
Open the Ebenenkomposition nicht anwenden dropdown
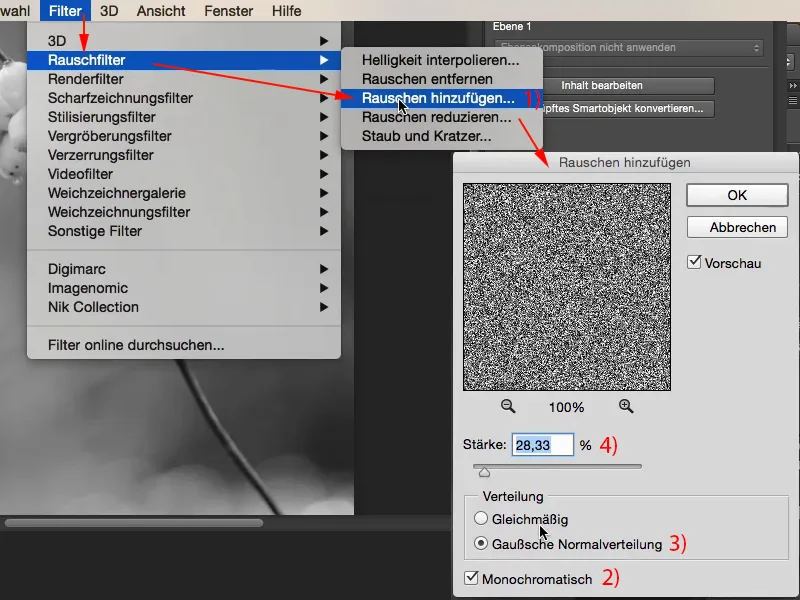[x=629, y=47]
